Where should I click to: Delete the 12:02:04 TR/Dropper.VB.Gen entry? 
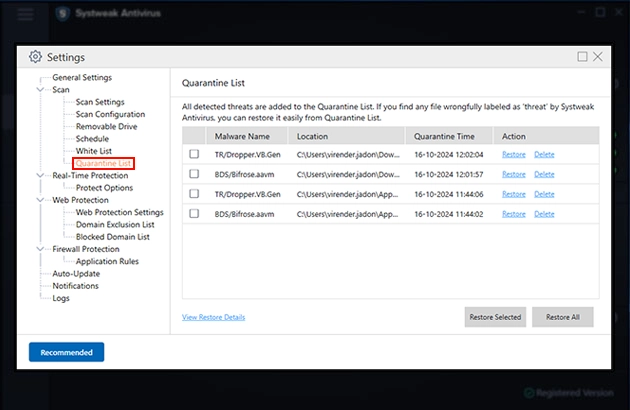[x=544, y=154]
